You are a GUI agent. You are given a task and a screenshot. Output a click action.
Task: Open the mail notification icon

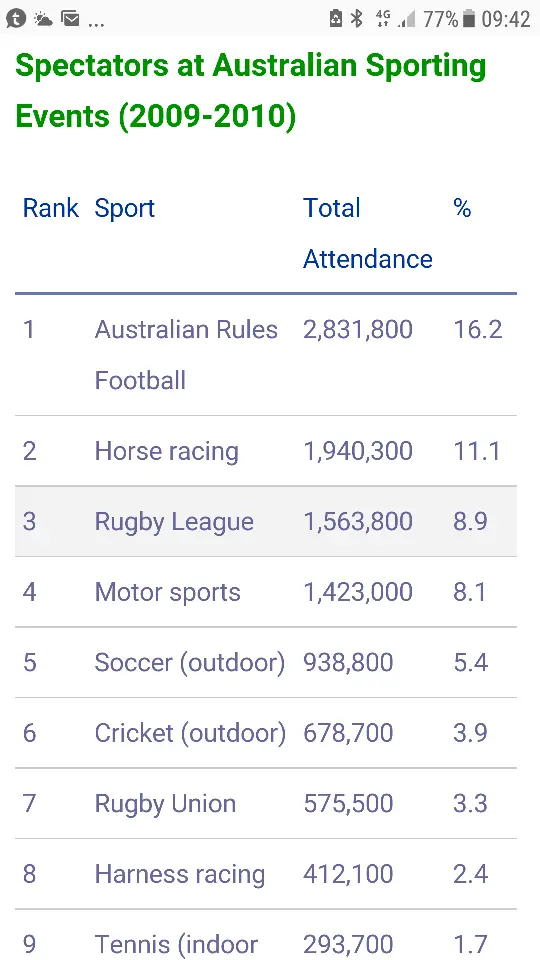point(71,19)
